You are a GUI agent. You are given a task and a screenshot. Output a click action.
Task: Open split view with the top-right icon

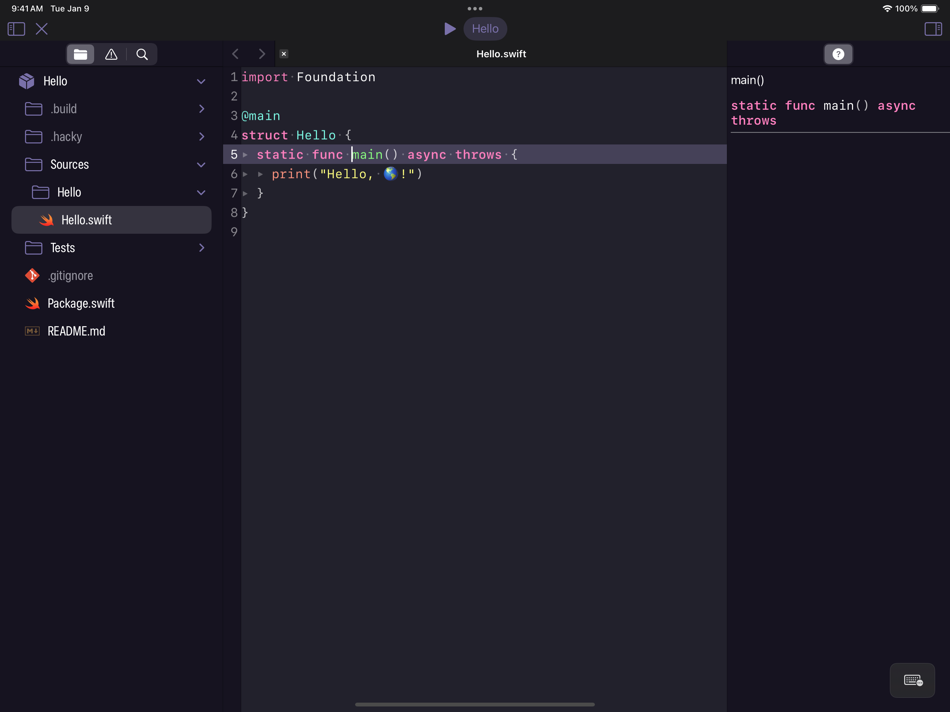click(932, 29)
